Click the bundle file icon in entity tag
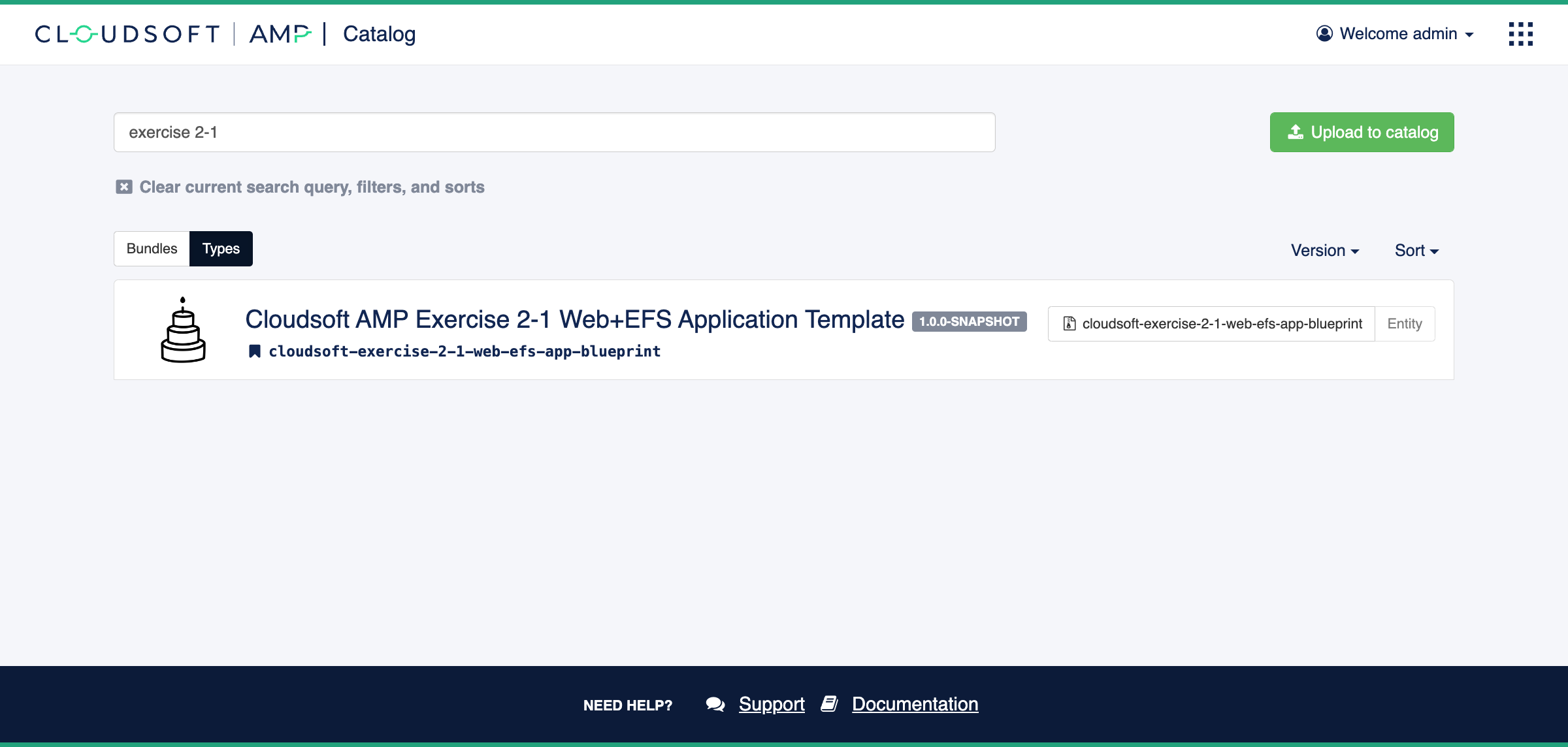Screen dimensions: 1568x747 tap(1070, 323)
